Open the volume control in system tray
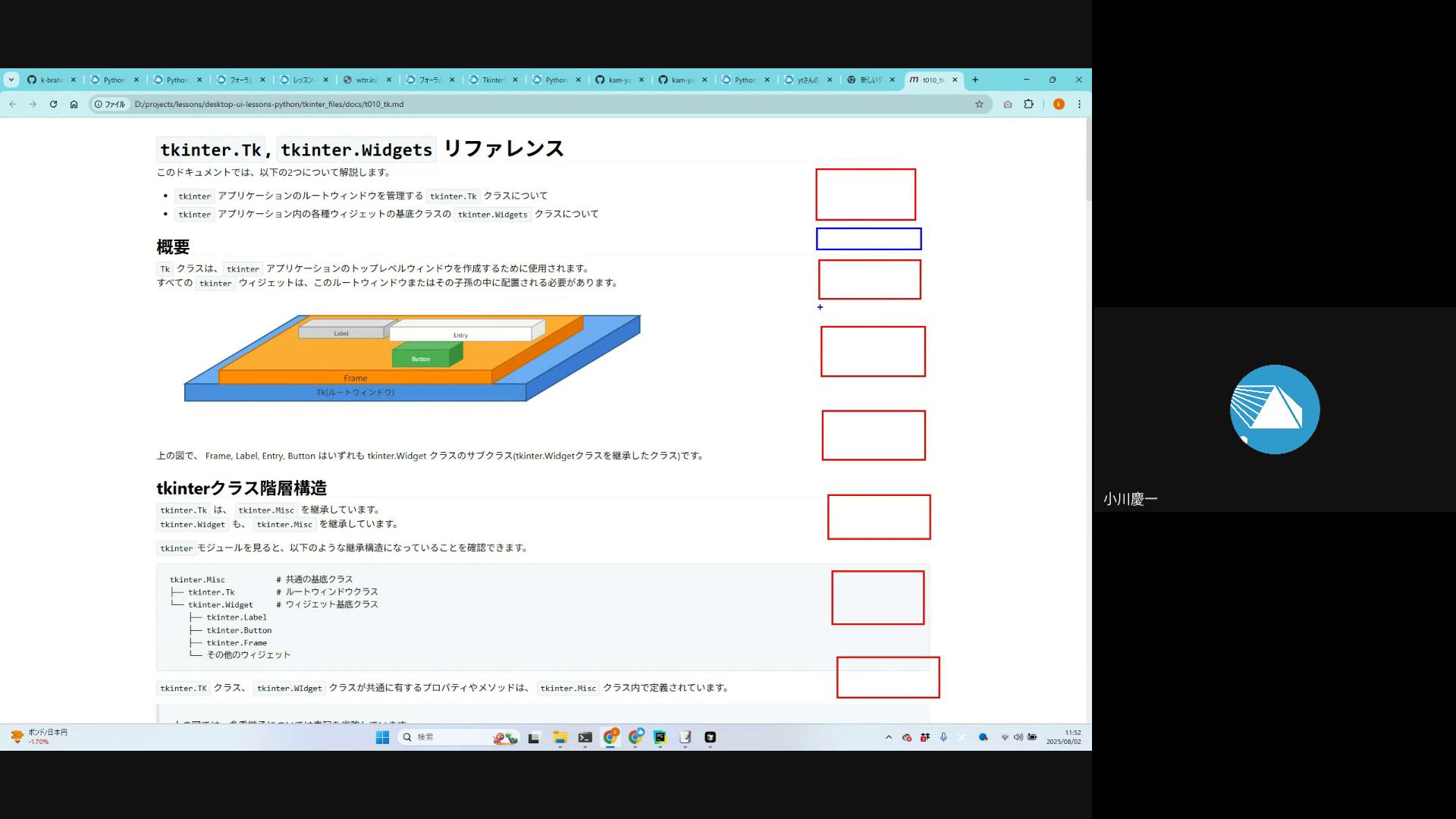 (x=1018, y=737)
